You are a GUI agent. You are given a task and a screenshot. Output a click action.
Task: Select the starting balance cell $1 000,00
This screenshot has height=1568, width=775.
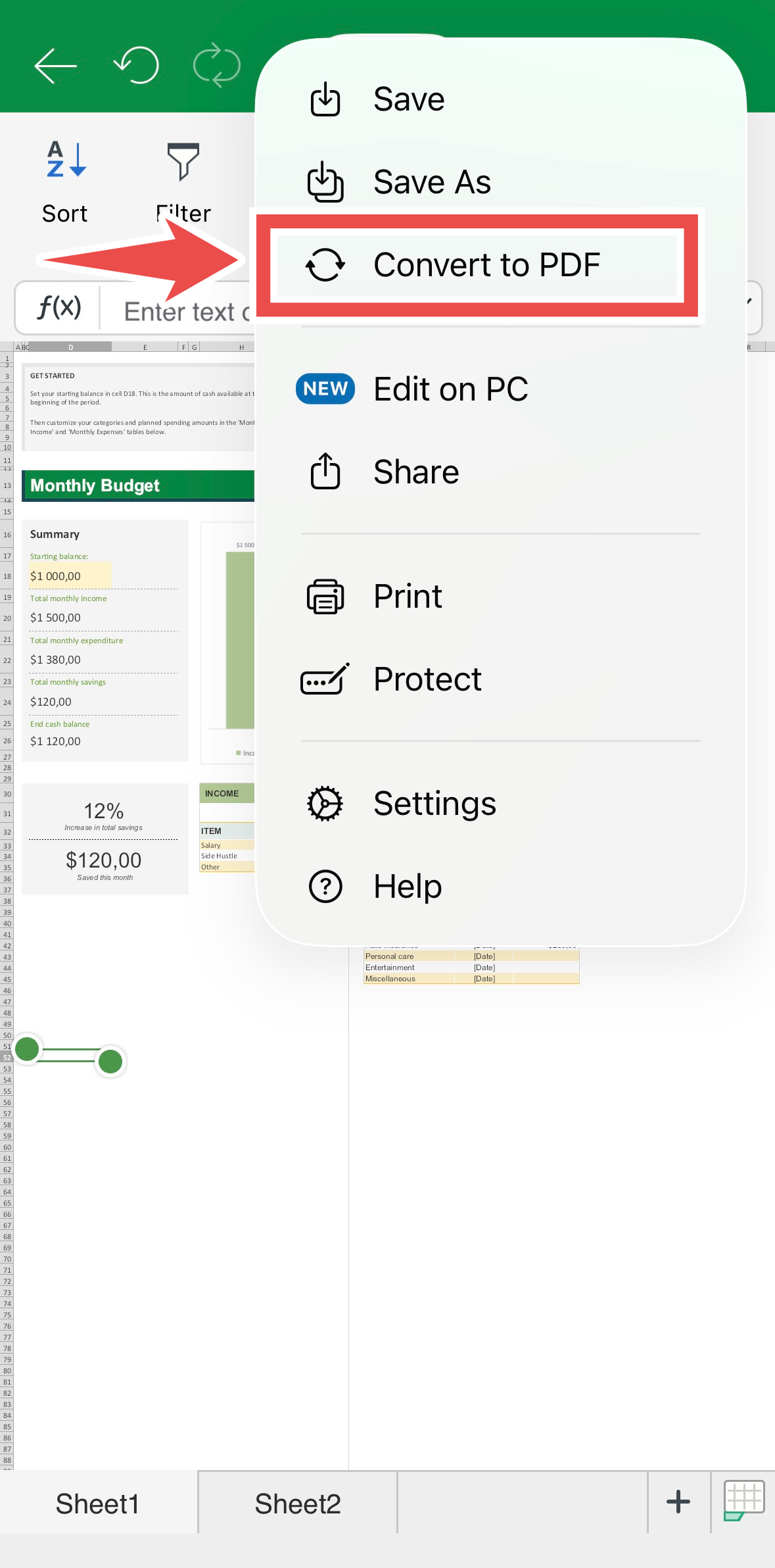point(70,576)
